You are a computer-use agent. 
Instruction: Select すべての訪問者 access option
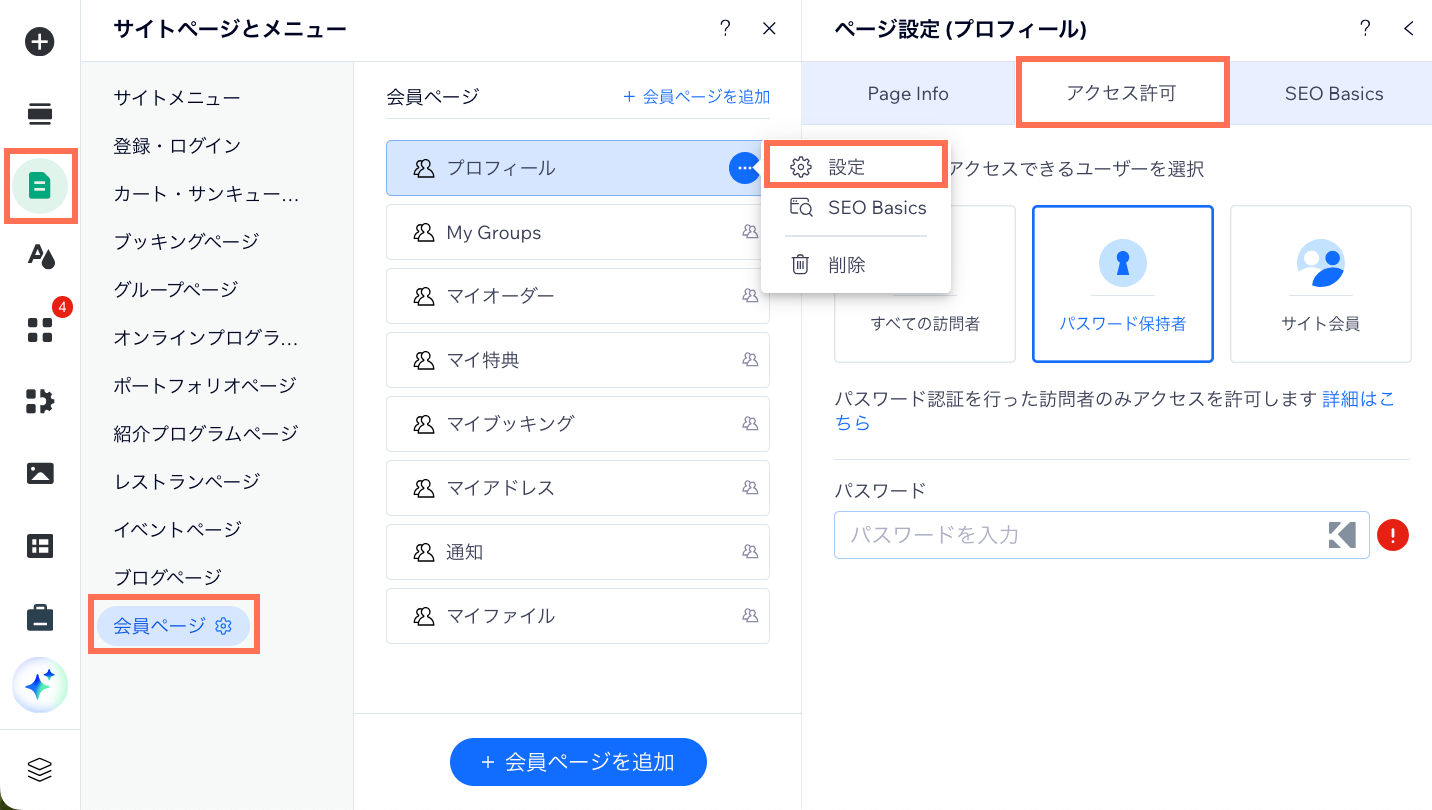point(924,284)
